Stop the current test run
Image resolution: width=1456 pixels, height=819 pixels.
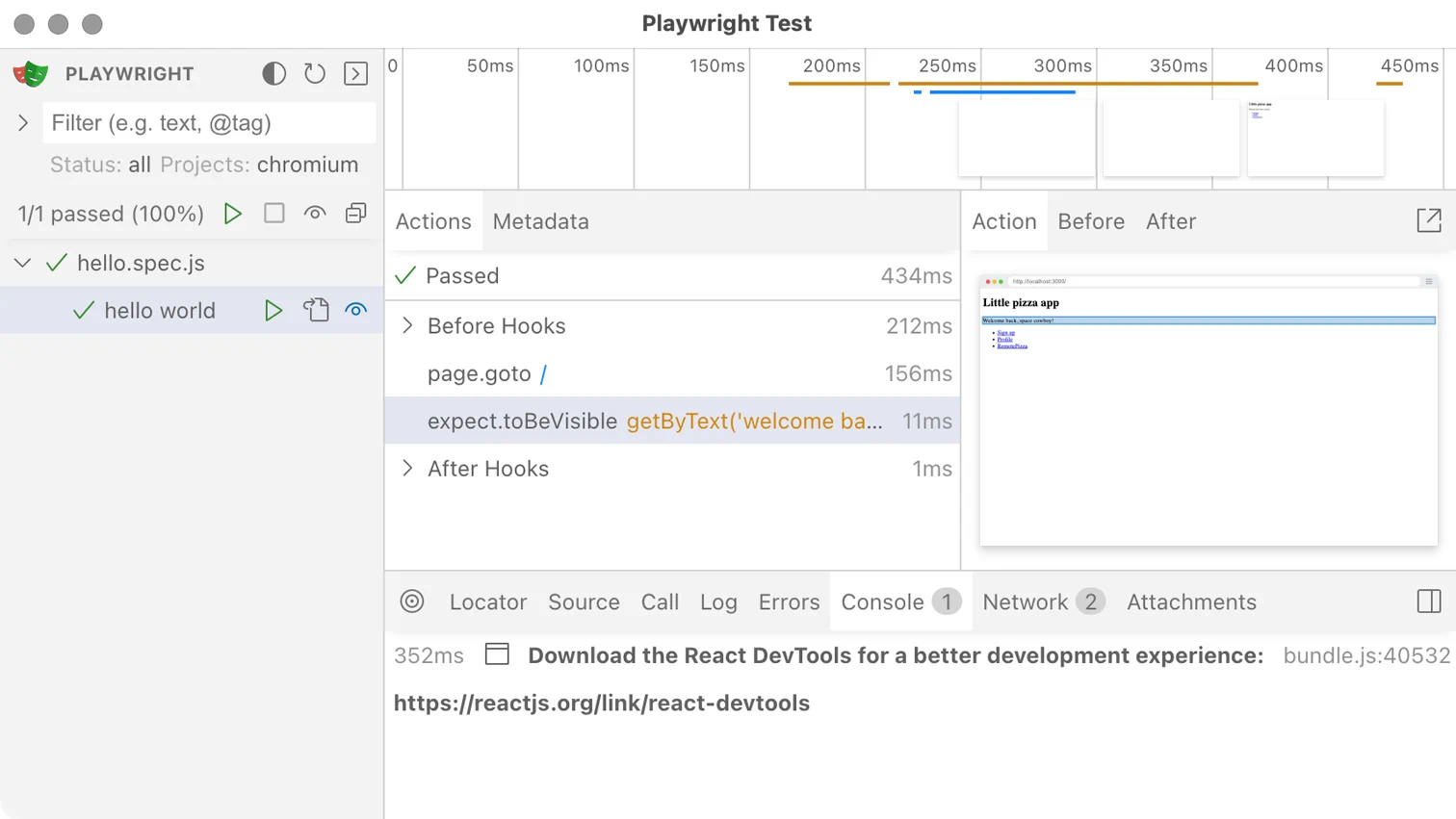[273, 214]
